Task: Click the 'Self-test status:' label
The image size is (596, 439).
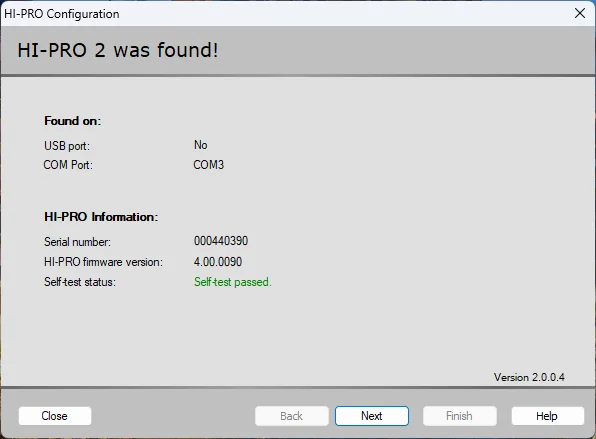Action: point(79,282)
